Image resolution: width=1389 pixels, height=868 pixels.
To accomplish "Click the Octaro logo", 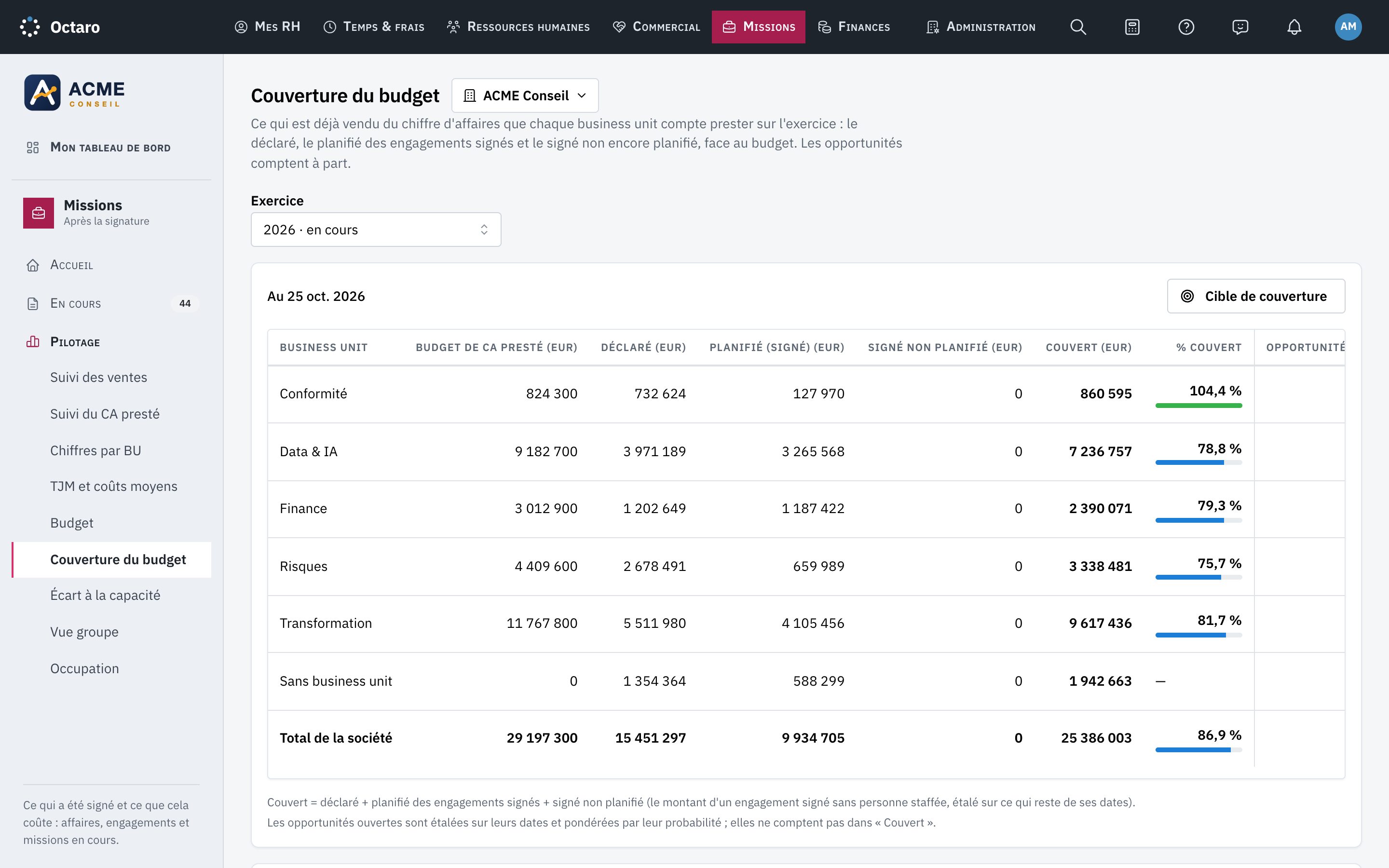I will pyautogui.click(x=60, y=27).
